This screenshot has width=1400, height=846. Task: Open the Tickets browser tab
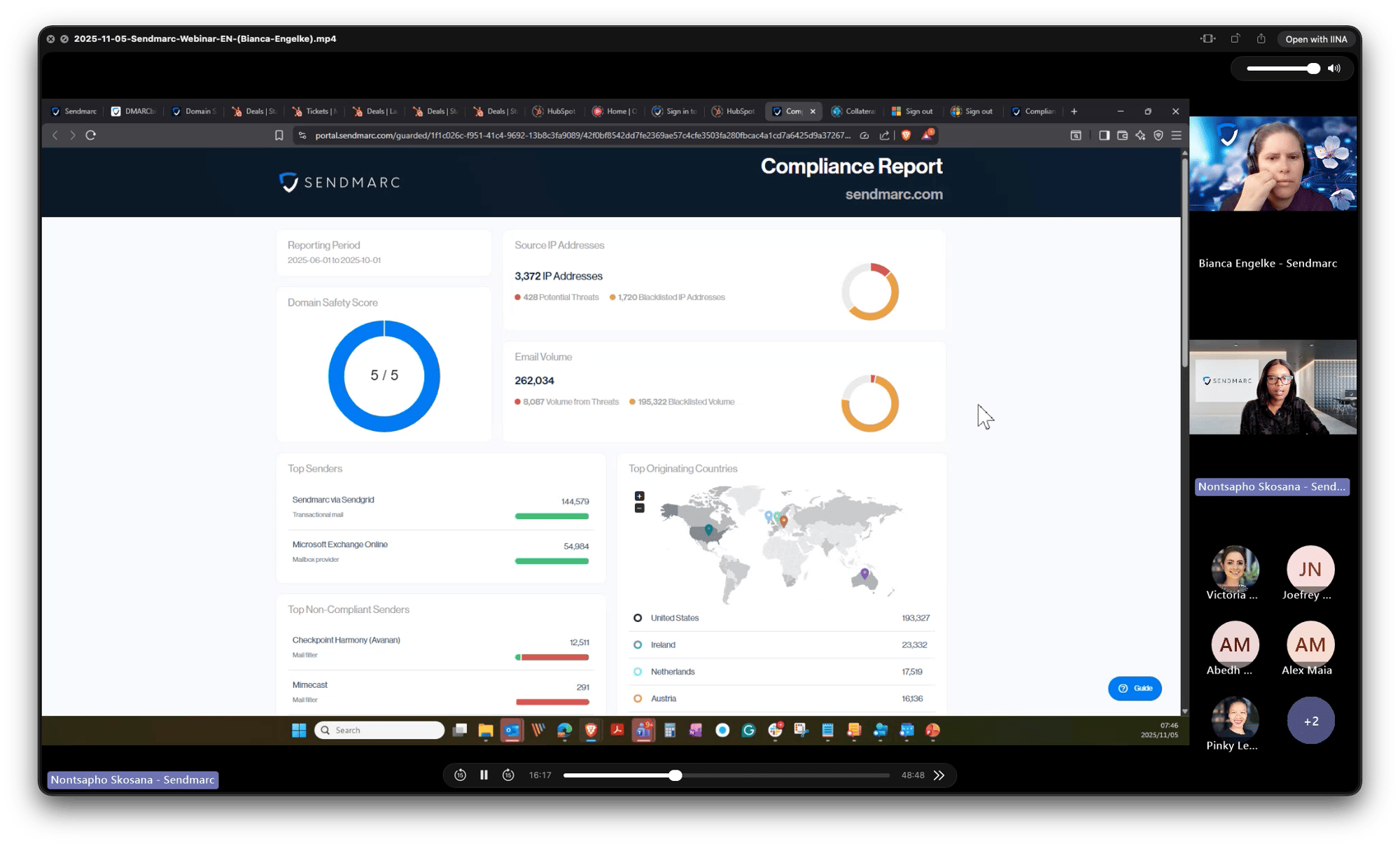pyautogui.click(x=314, y=111)
